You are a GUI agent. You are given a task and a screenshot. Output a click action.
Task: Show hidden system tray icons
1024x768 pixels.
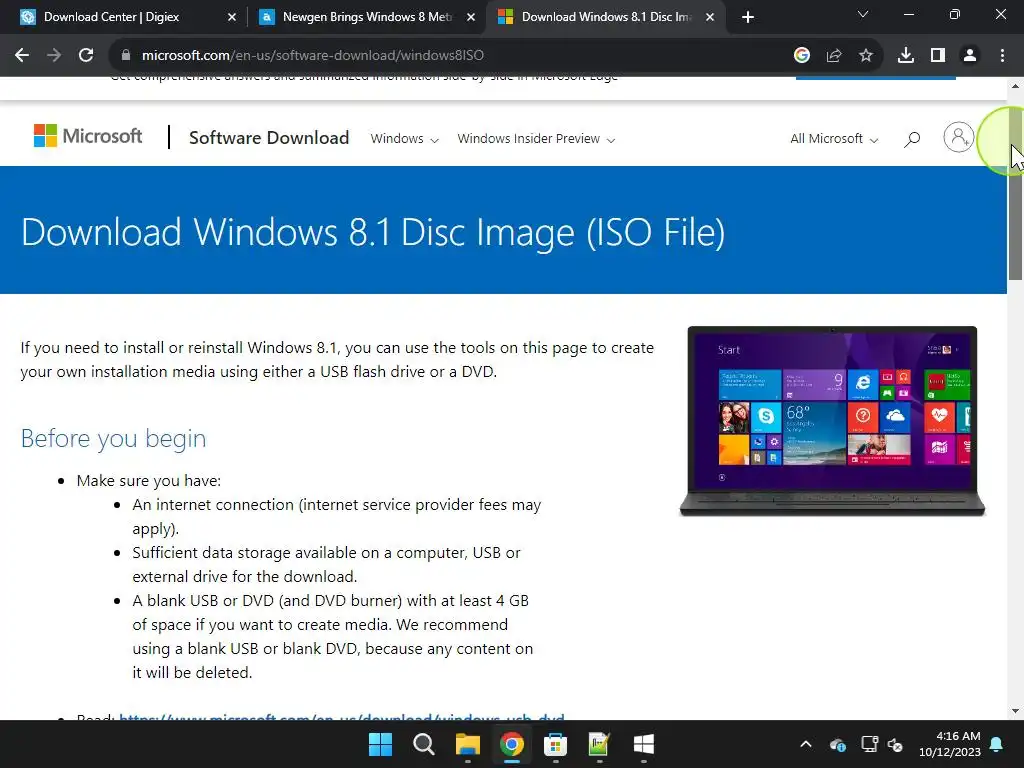(x=806, y=744)
